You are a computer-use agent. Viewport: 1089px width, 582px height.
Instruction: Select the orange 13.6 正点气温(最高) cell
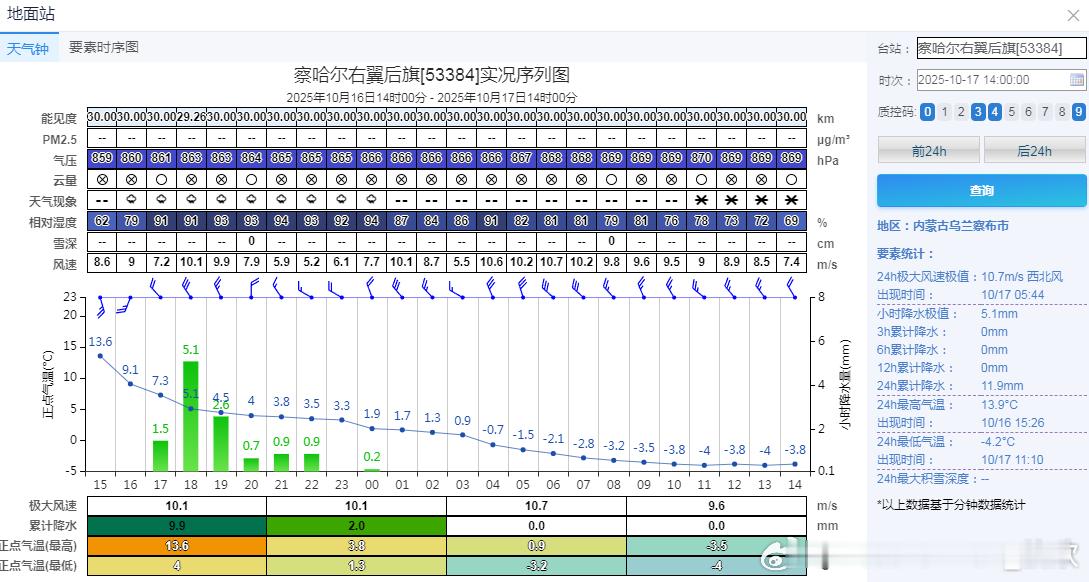pos(177,546)
